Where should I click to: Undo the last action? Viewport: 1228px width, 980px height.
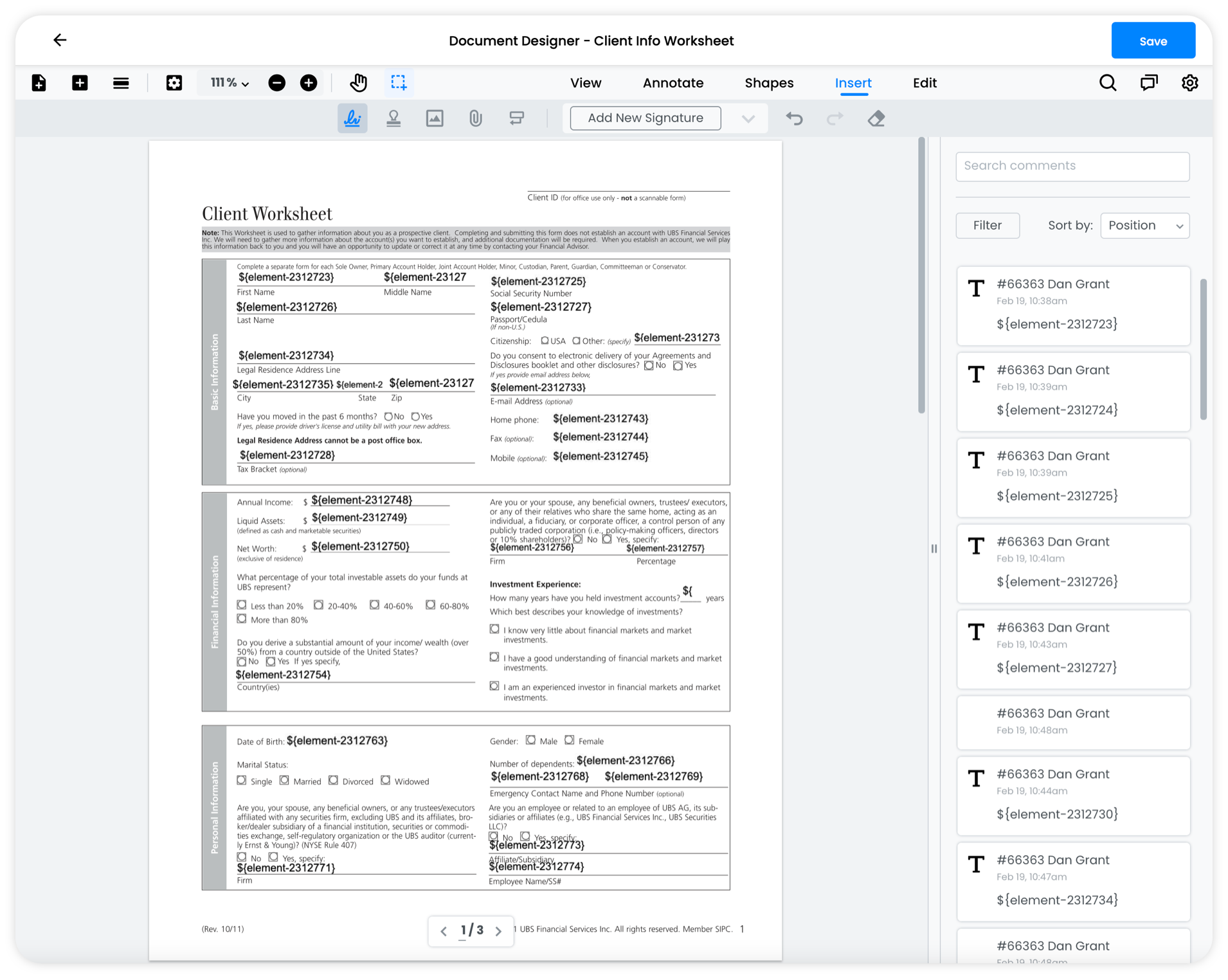794,118
